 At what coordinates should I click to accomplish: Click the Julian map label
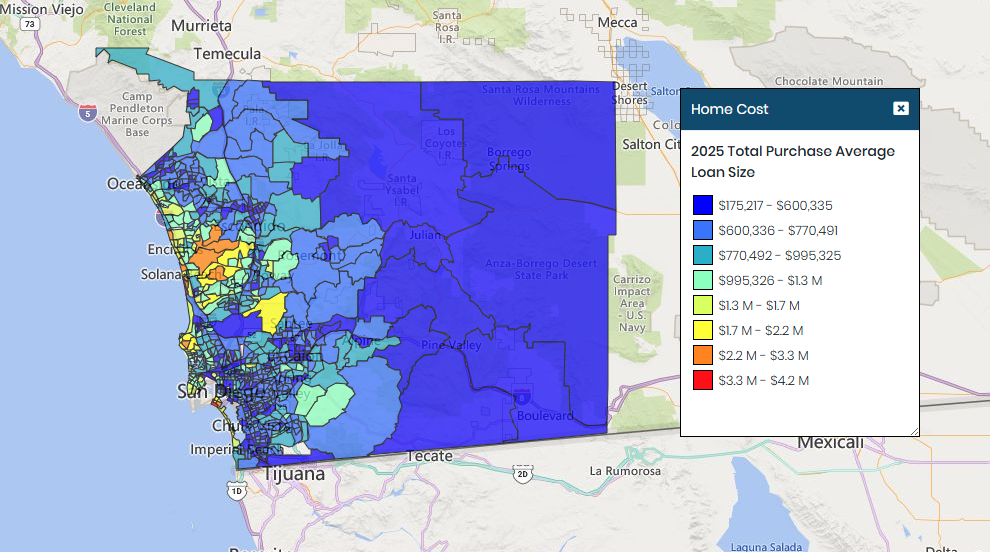(x=425, y=235)
